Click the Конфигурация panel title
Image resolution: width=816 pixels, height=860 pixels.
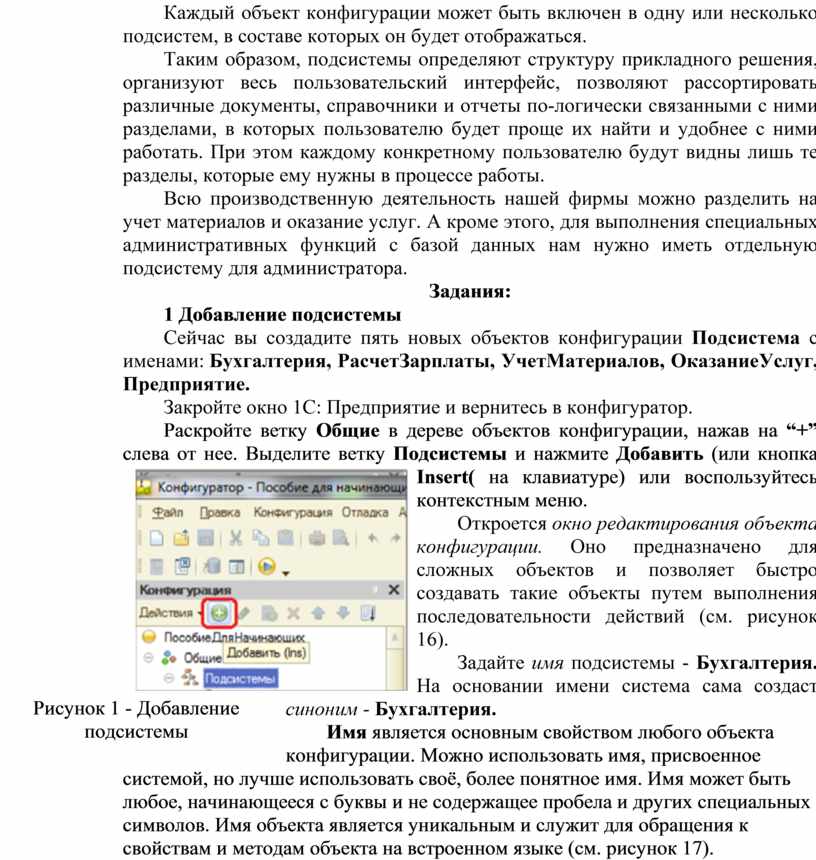coord(185,590)
